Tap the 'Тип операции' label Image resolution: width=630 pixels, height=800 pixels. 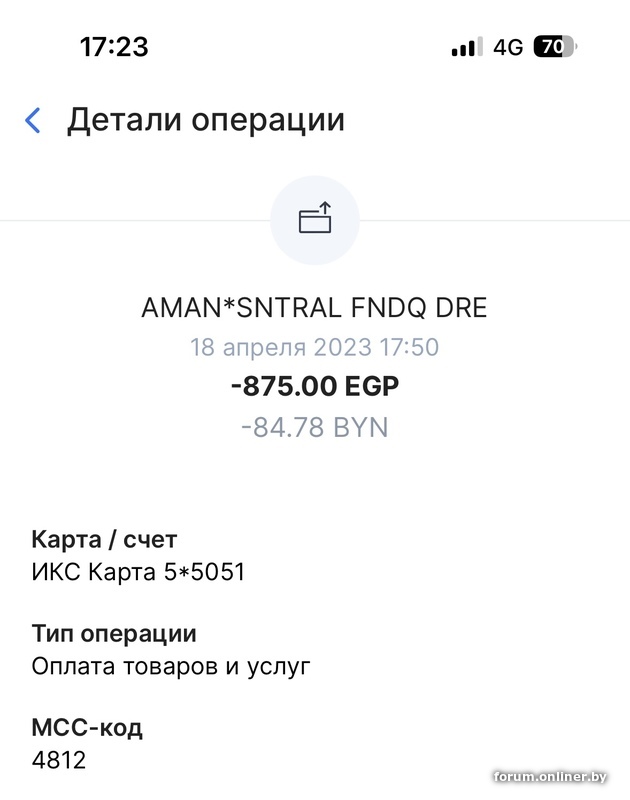(114, 633)
